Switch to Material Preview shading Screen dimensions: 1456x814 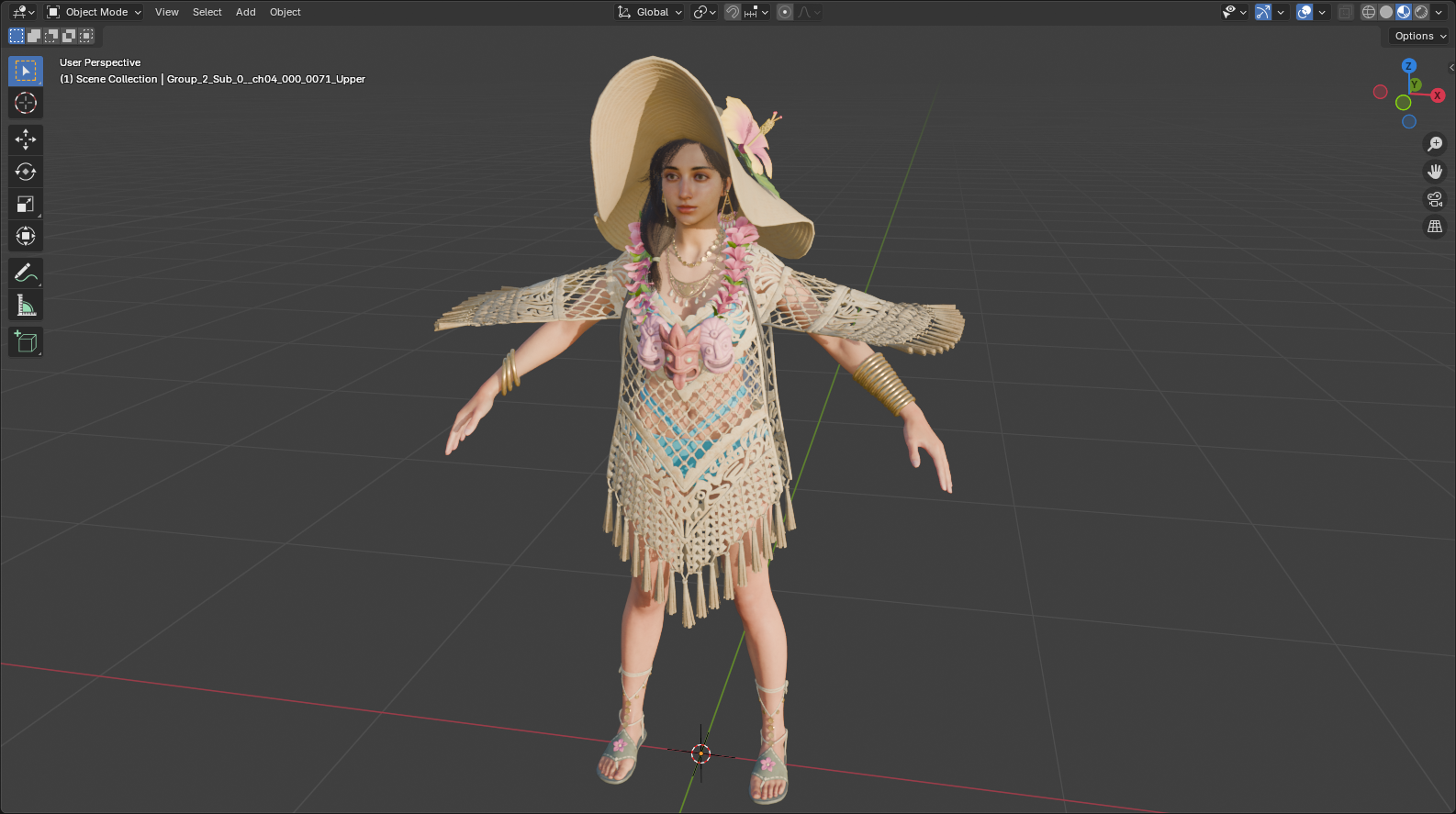pos(1404,12)
